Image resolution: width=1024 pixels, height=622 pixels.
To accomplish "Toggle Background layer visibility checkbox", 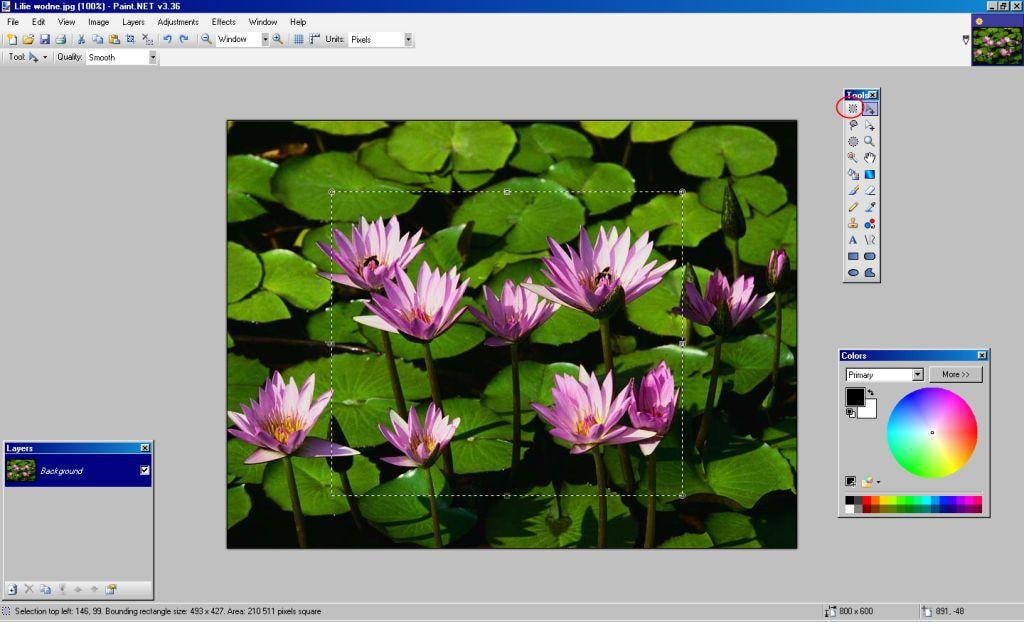I will (144, 470).
